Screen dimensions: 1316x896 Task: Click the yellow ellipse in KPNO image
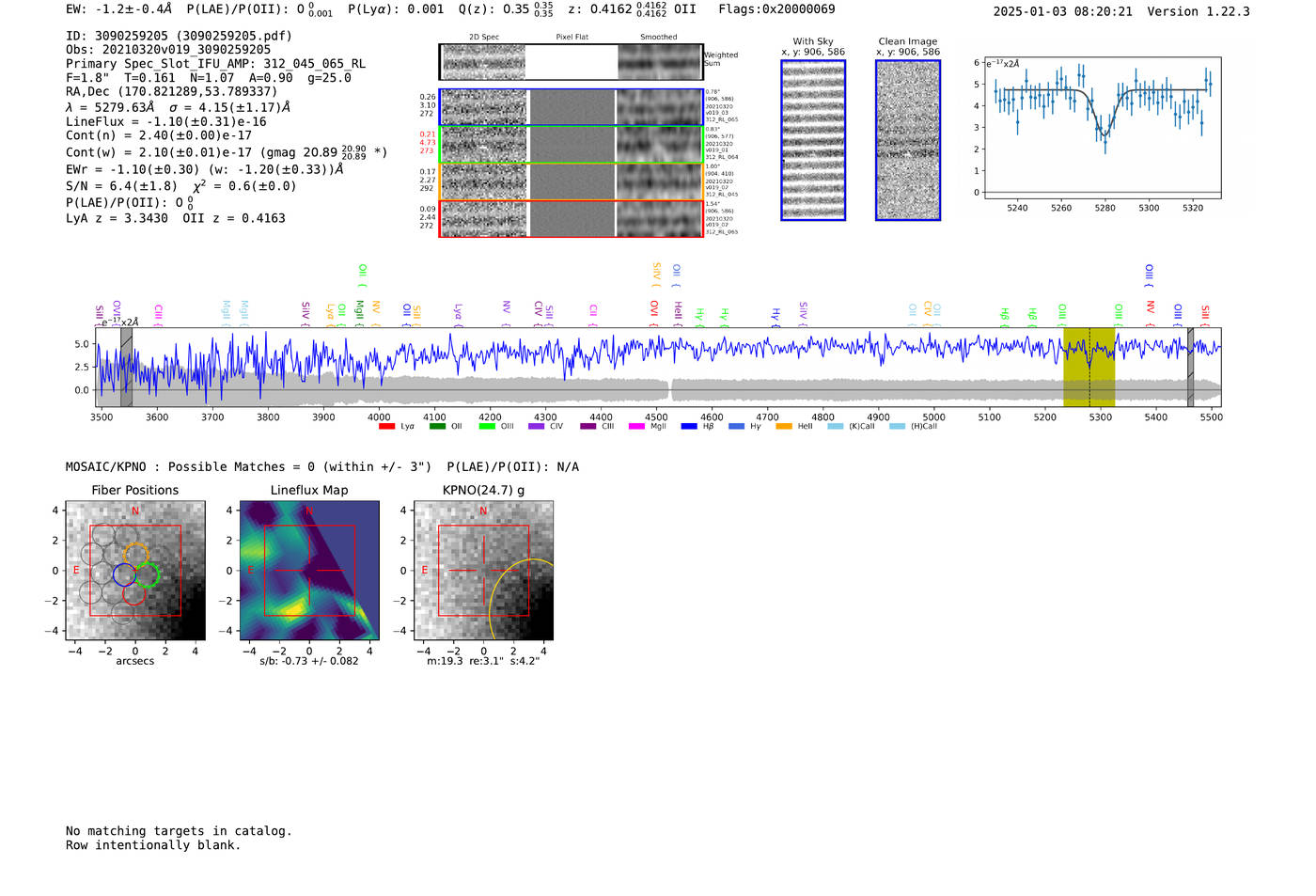pyautogui.click(x=522, y=600)
